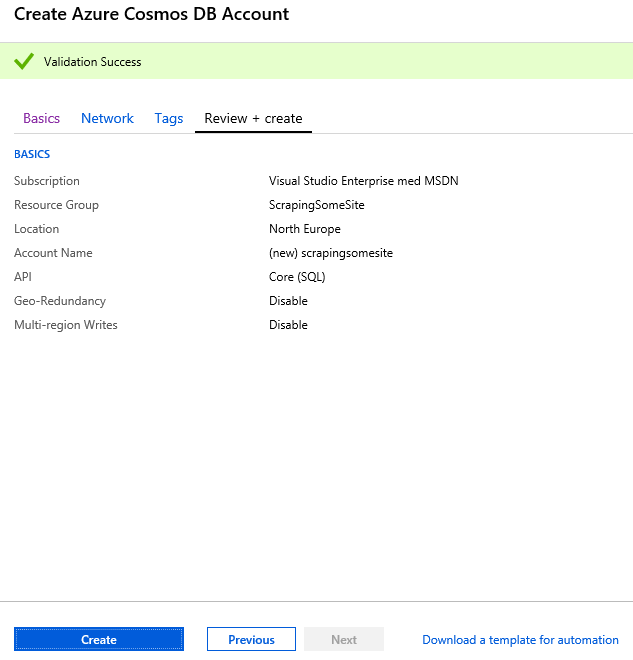Click the Multi-region Writes label
The height and width of the screenshot is (660, 633).
coord(66,325)
